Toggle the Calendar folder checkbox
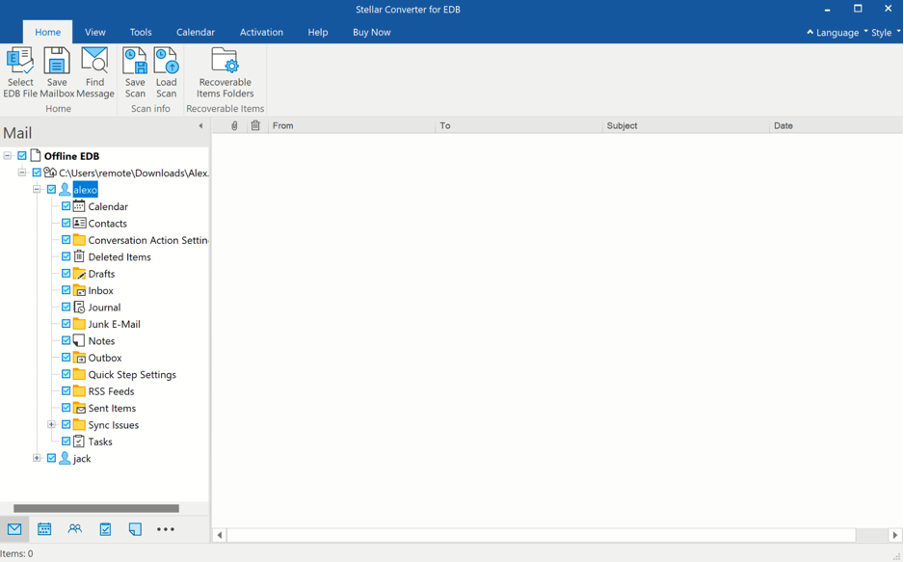The width and height of the screenshot is (904, 562). click(x=66, y=206)
